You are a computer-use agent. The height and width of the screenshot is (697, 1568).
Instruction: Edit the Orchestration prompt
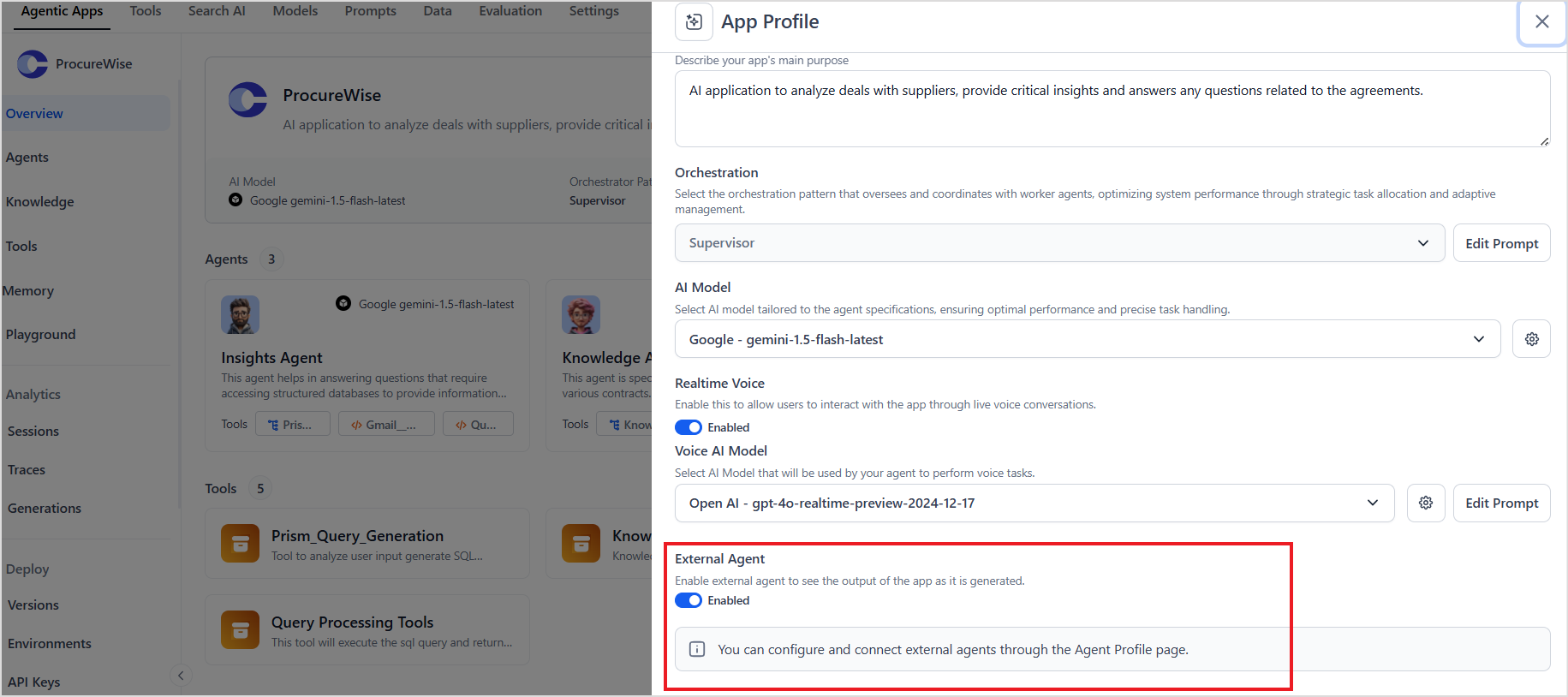pyautogui.click(x=1501, y=243)
